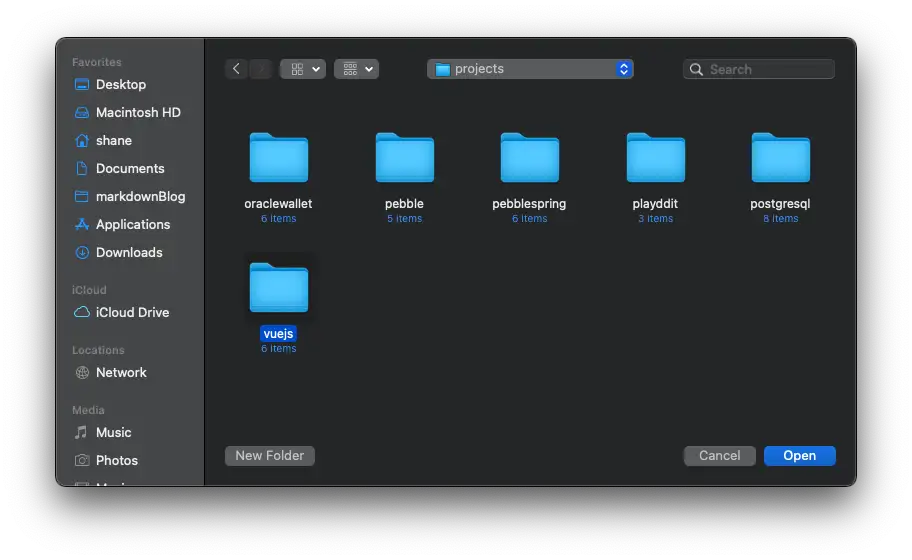This screenshot has width=912, height=560.
Task: Click the Music note icon in sidebar
Action: tap(81, 432)
